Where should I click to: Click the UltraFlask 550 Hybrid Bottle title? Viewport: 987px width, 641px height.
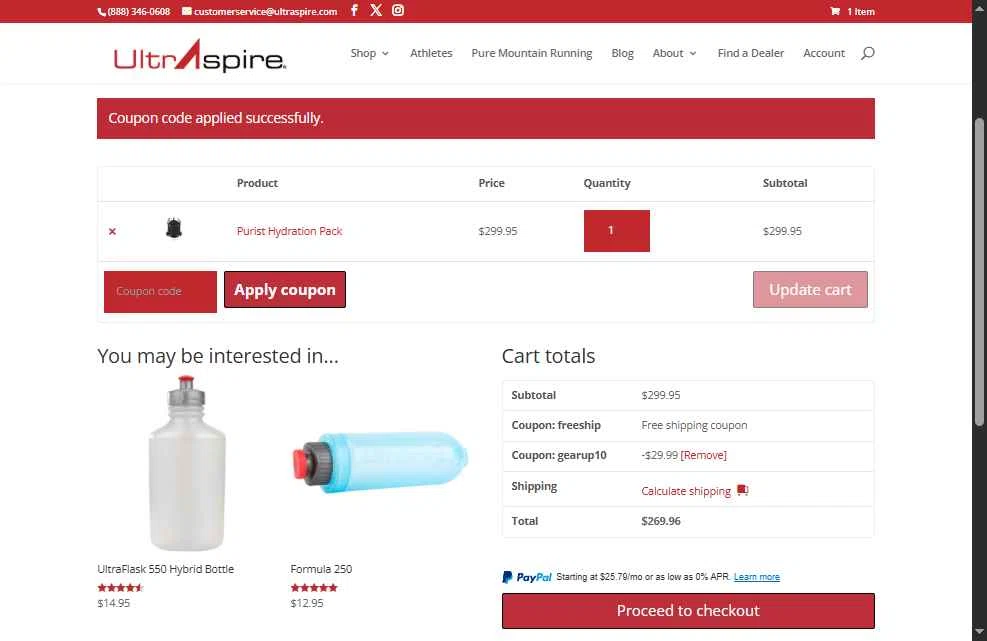point(166,569)
